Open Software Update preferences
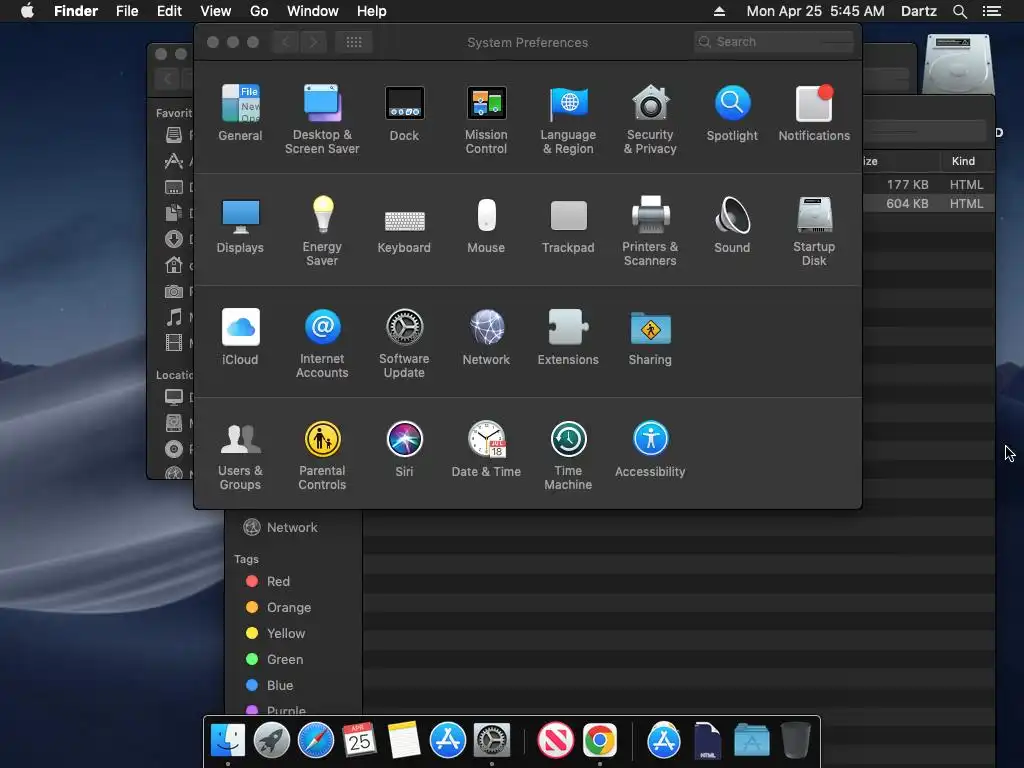Screen dimensions: 1024x768 tap(404, 344)
